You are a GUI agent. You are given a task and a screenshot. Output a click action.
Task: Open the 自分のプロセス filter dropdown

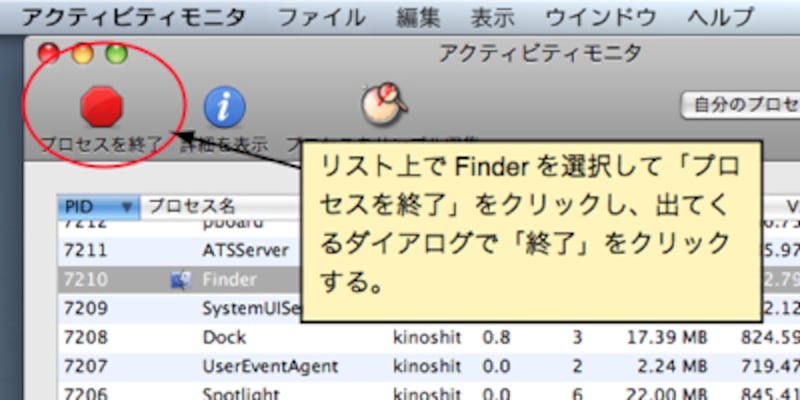tap(740, 105)
